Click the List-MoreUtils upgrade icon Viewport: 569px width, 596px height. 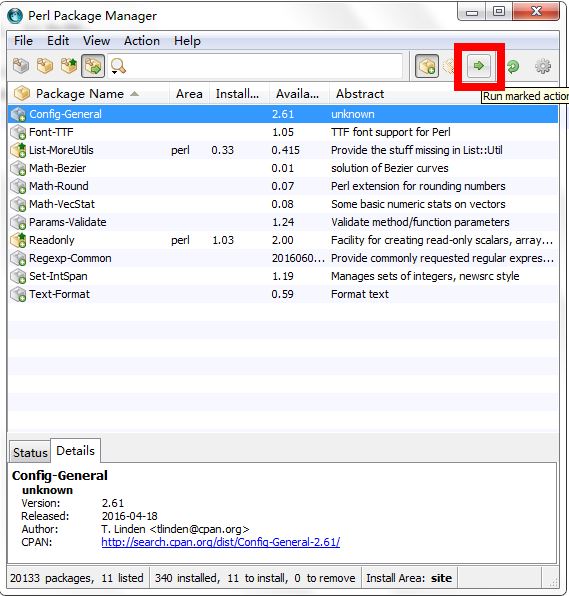pyautogui.click(x=18, y=150)
